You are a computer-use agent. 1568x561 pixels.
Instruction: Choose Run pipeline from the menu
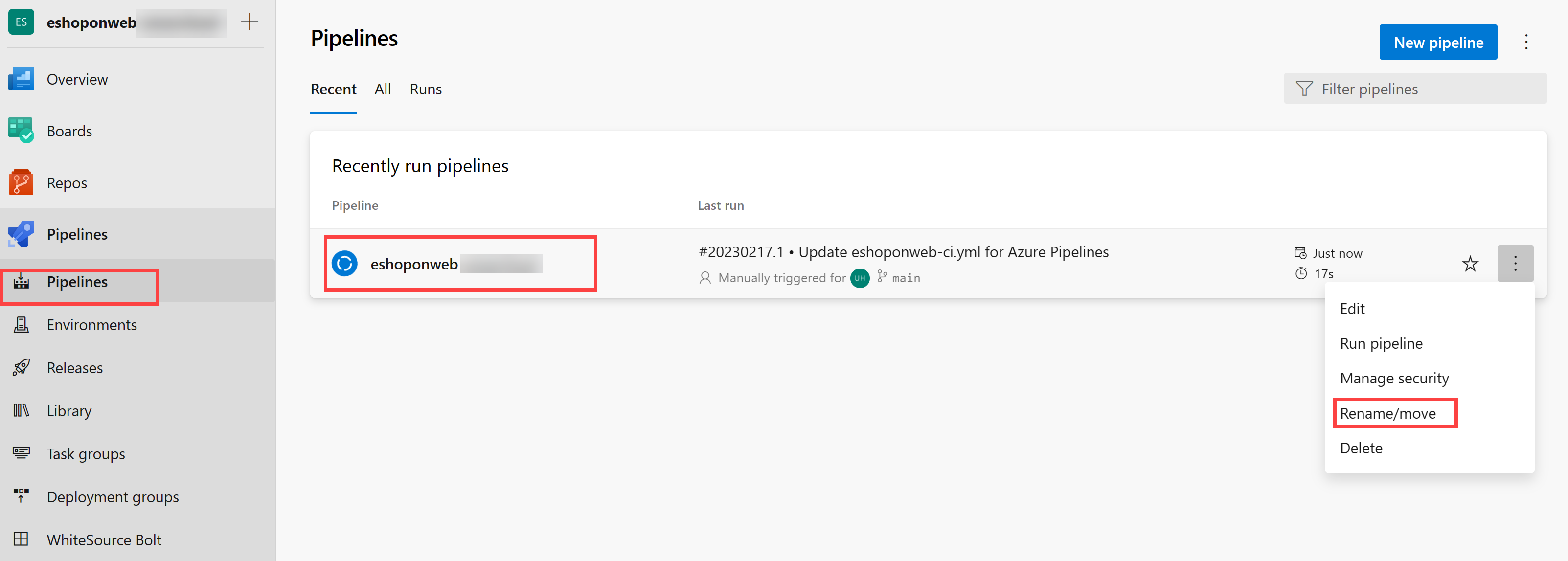[1381, 343]
